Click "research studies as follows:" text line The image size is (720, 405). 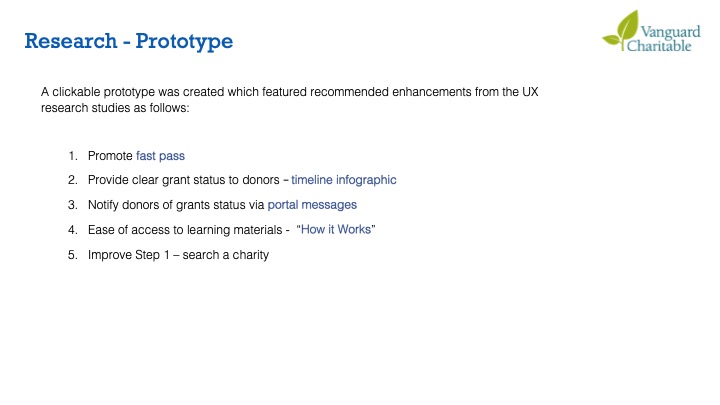(x=115, y=108)
